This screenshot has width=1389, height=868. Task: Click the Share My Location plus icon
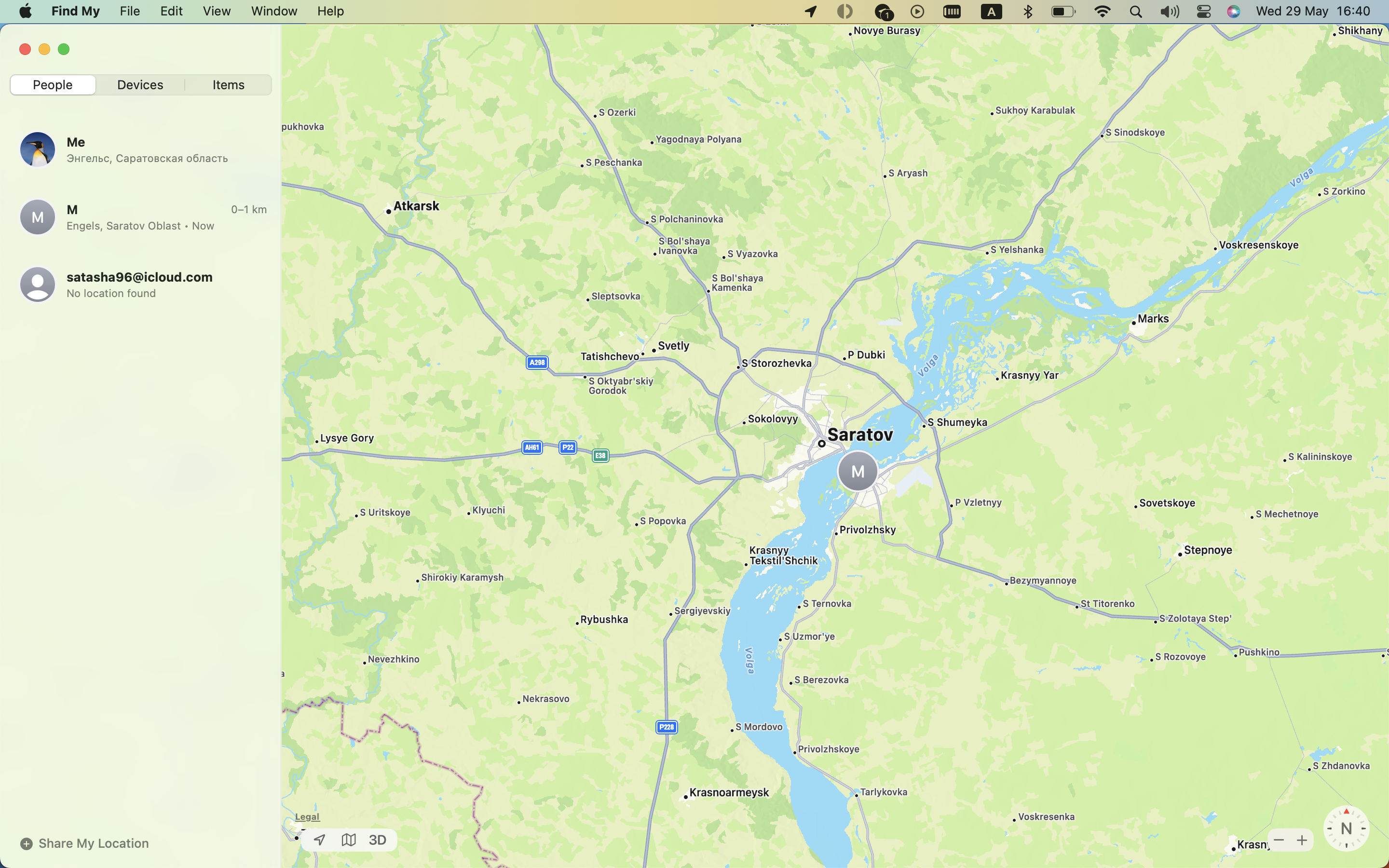click(27, 843)
